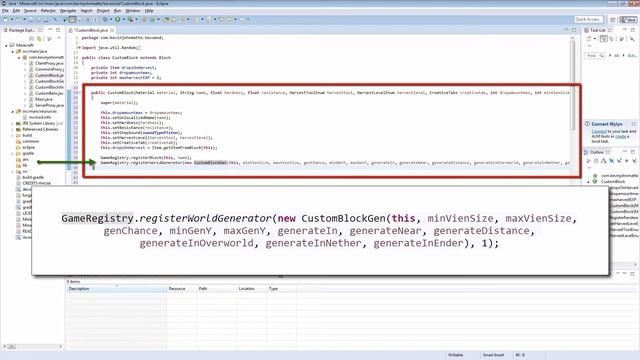Select the common folder

(31, 141)
